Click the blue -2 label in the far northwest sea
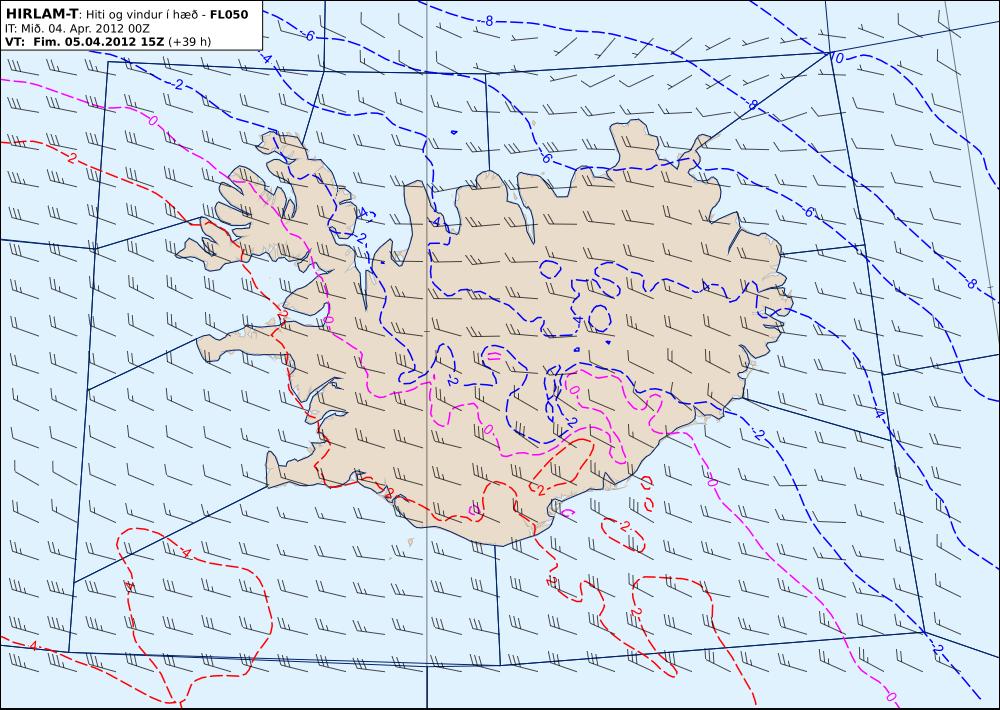The height and width of the screenshot is (710, 1000). pyautogui.click(x=178, y=84)
